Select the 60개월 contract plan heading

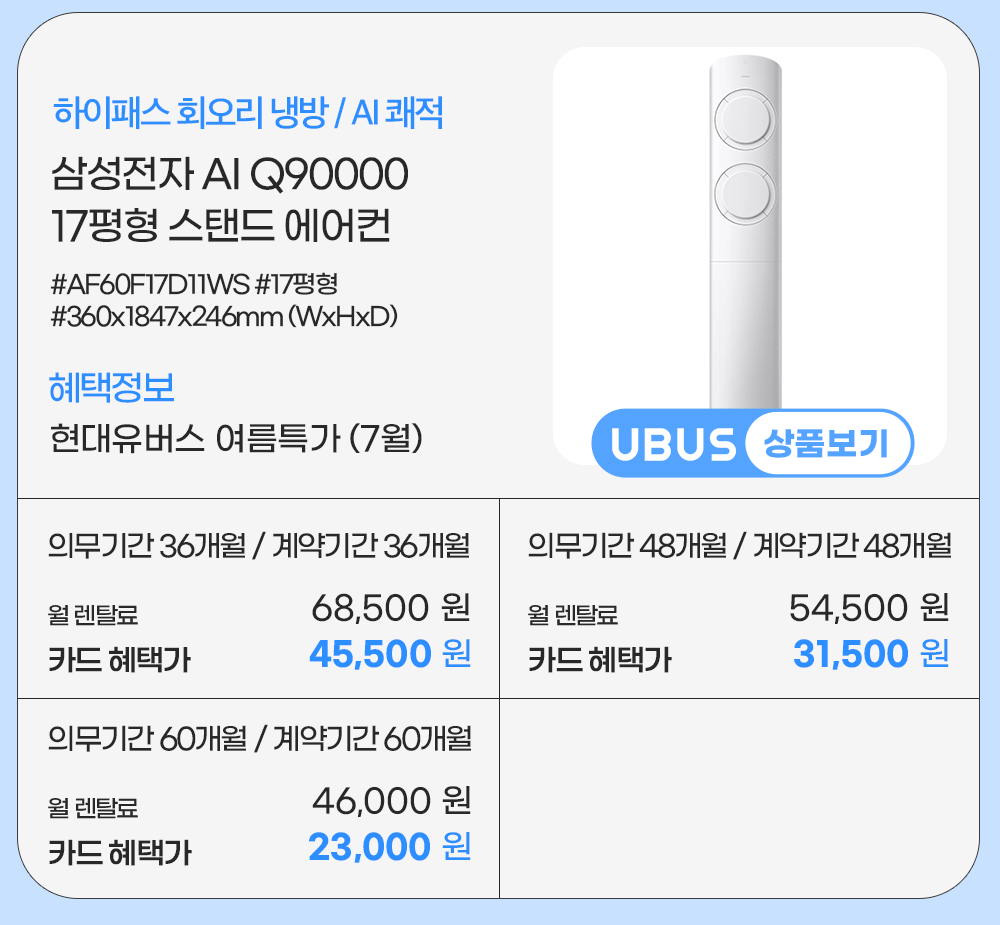[x=259, y=740]
